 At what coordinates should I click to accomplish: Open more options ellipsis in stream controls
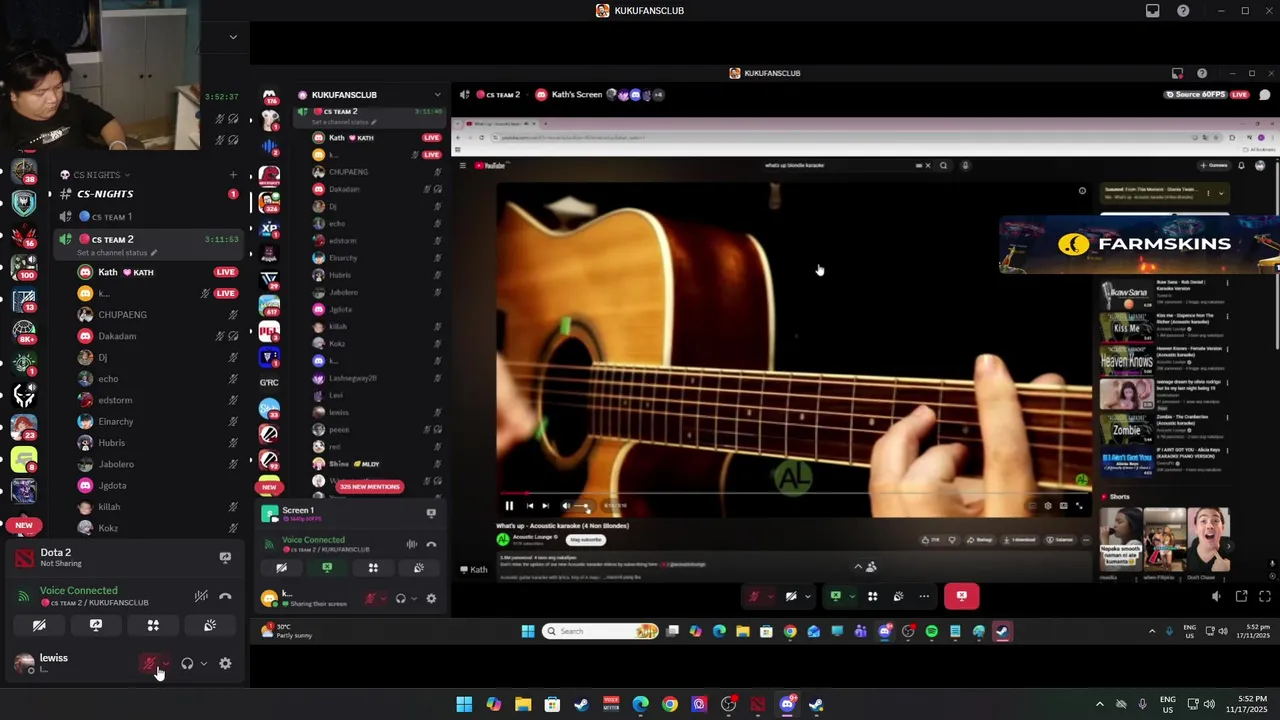(x=924, y=596)
